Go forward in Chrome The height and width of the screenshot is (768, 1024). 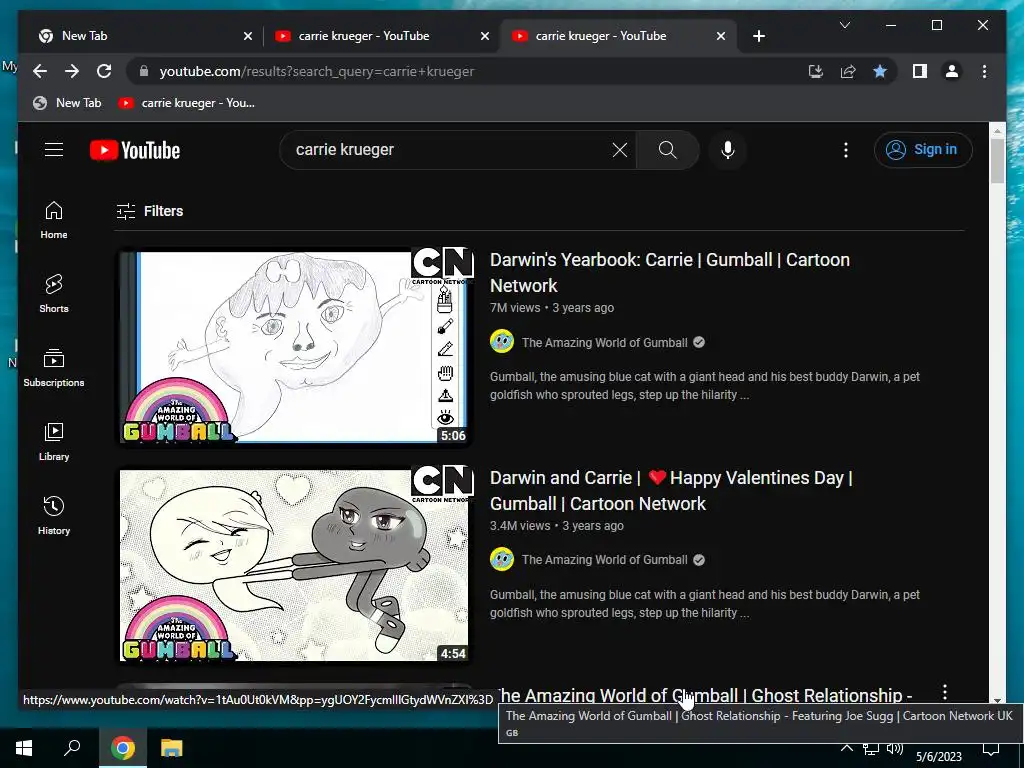(72, 71)
